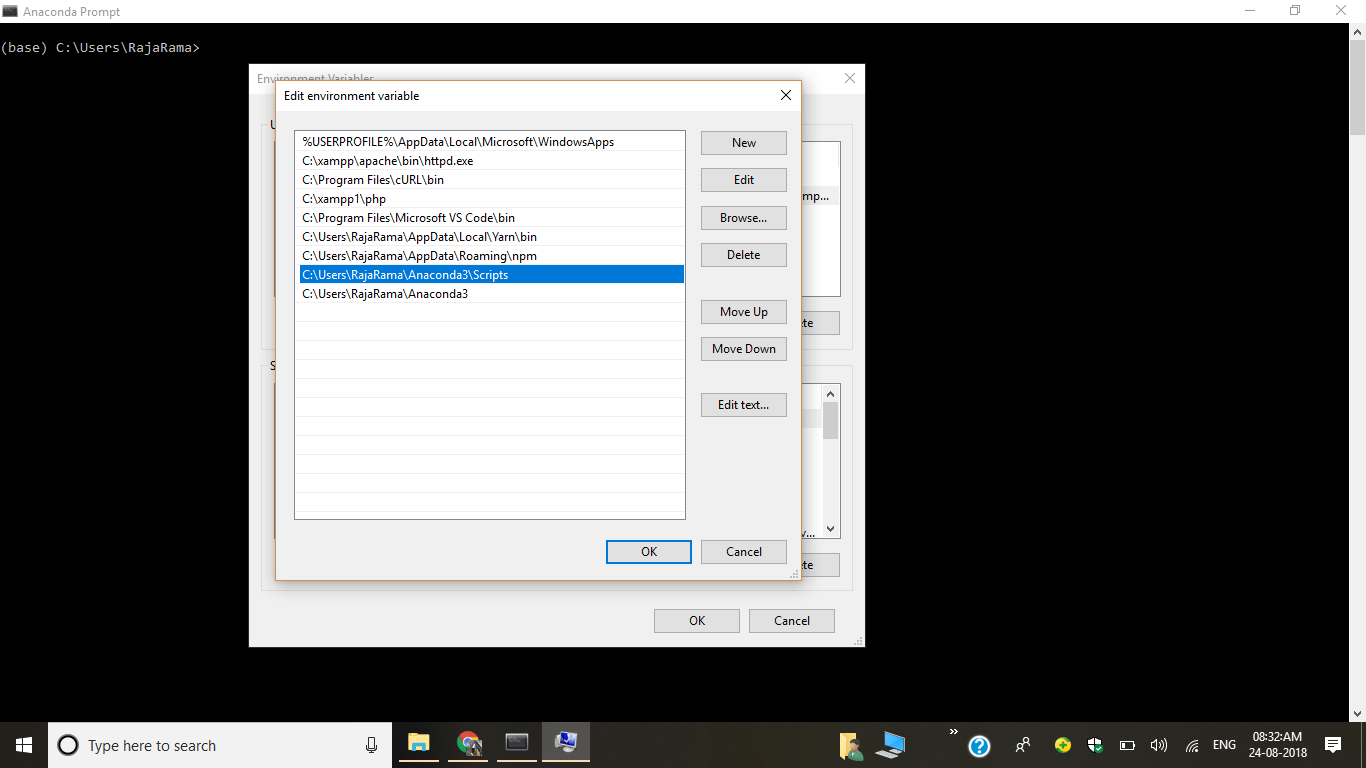Open the Action Center notifications icon
The height and width of the screenshot is (768, 1366).
pos(1332,745)
